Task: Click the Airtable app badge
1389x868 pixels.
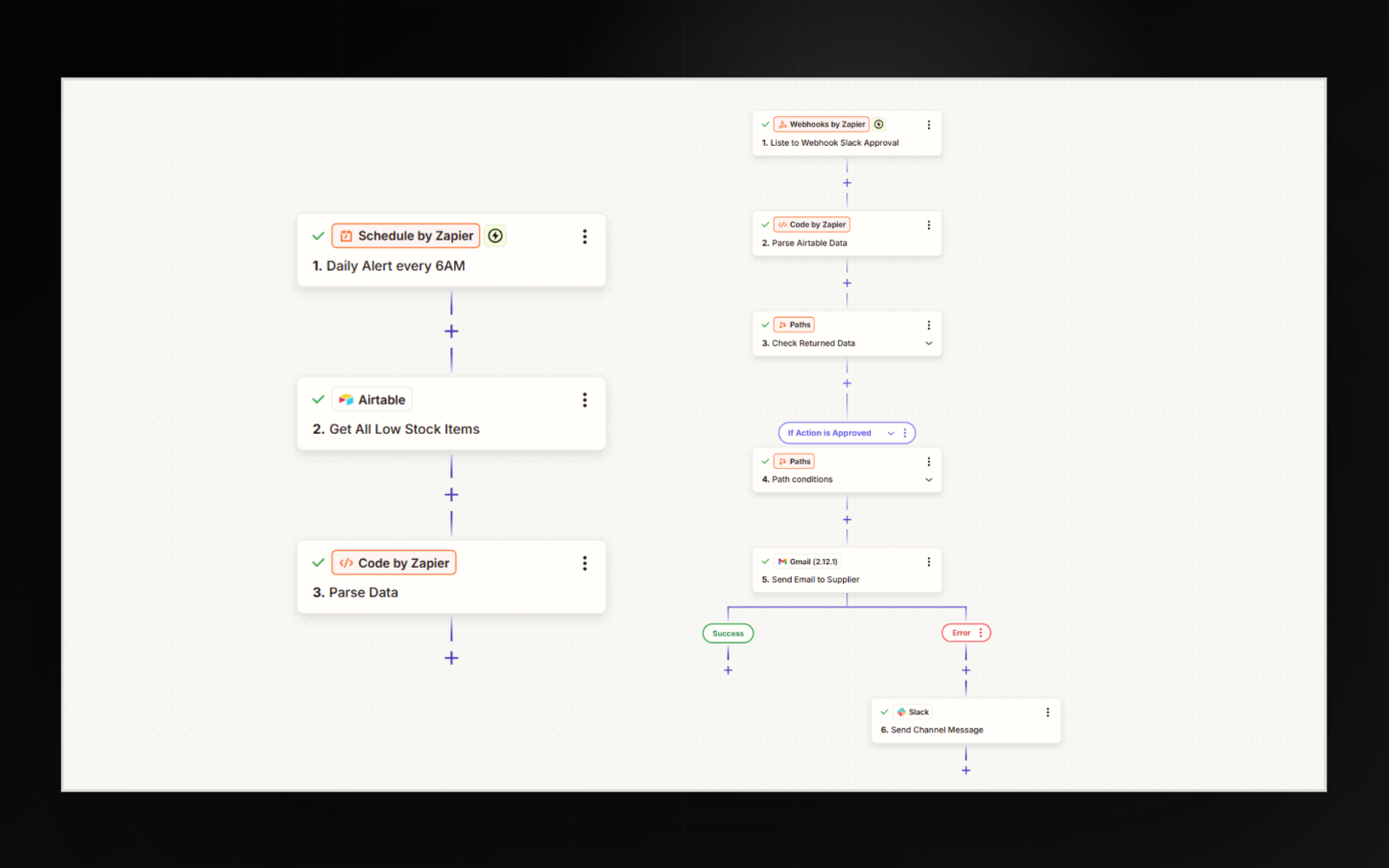Action: [372, 400]
